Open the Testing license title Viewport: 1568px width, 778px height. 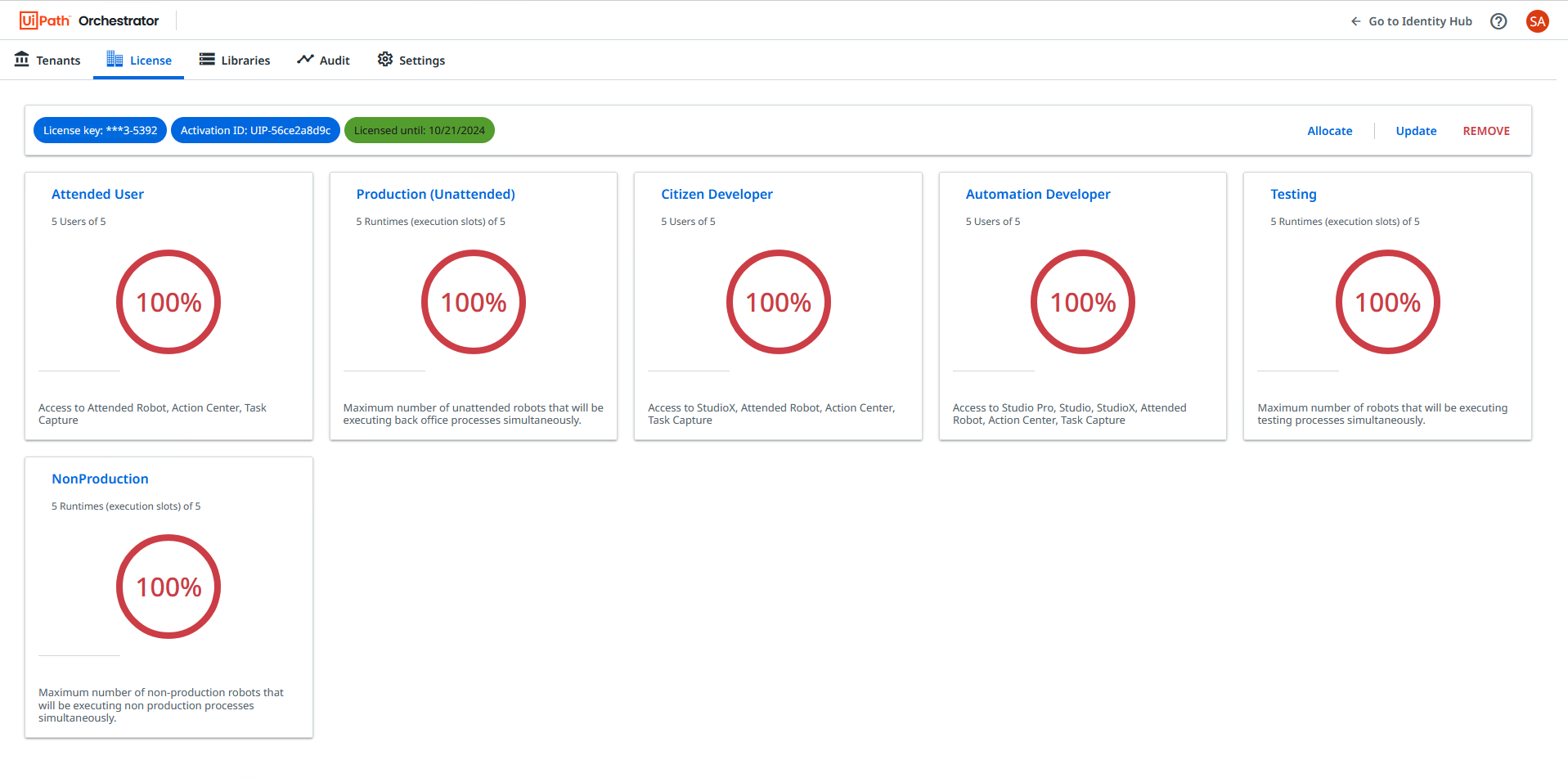pyautogui.click(x=1293, y=194)
